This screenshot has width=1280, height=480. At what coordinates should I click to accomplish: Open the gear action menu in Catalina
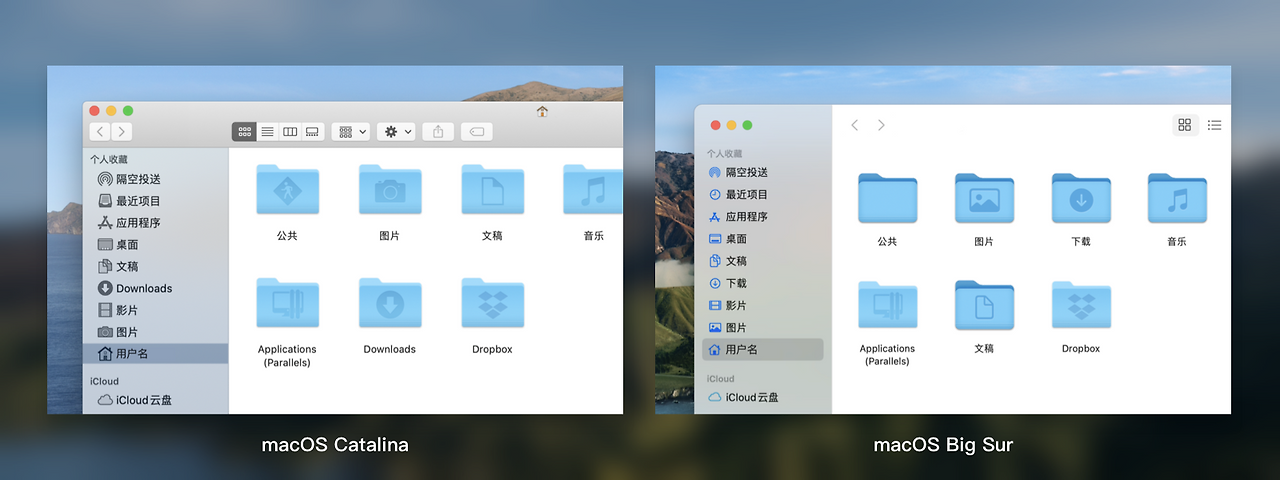[x=396, y=132]
